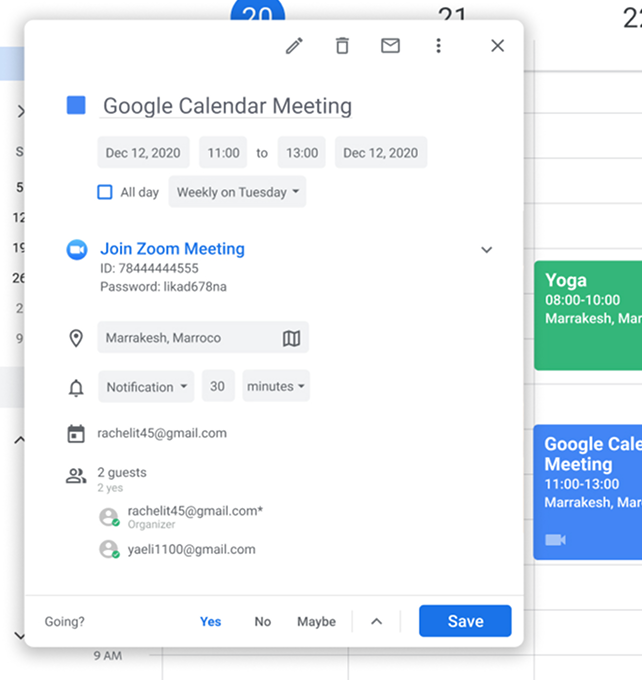Enable the All day checkbox

(105, 192)
